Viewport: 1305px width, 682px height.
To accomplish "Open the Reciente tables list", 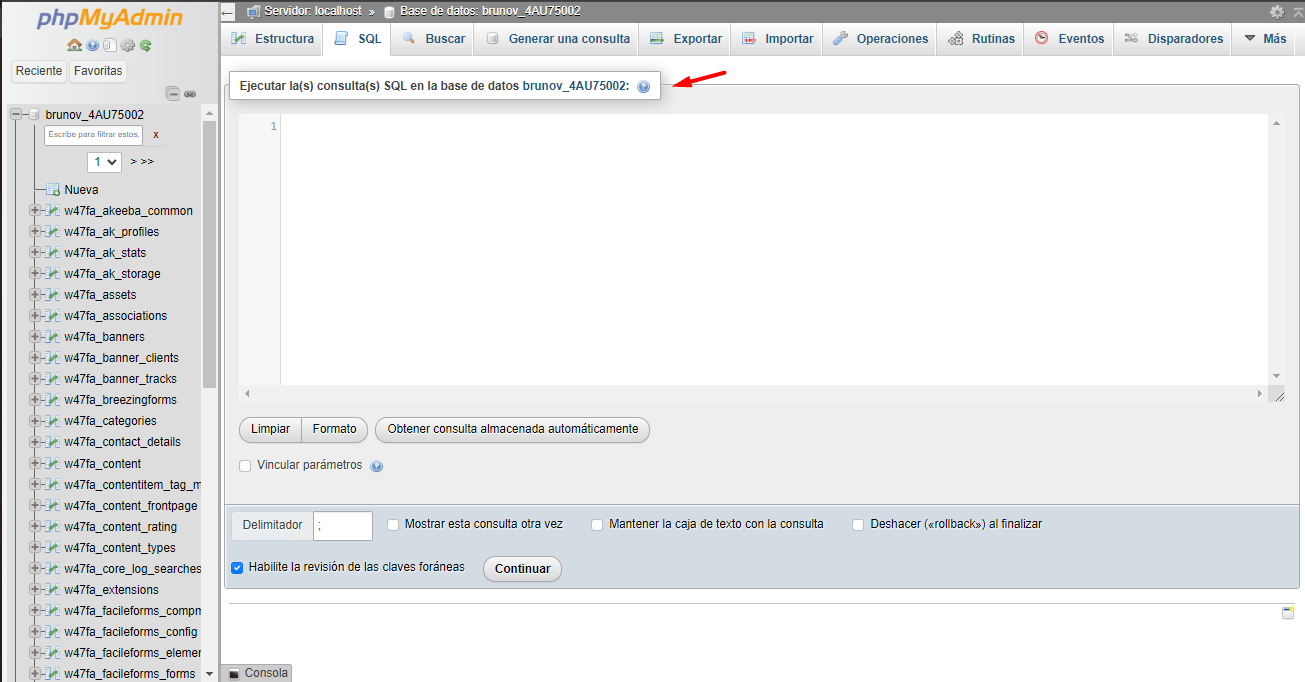I will click(x=39, y=71).
